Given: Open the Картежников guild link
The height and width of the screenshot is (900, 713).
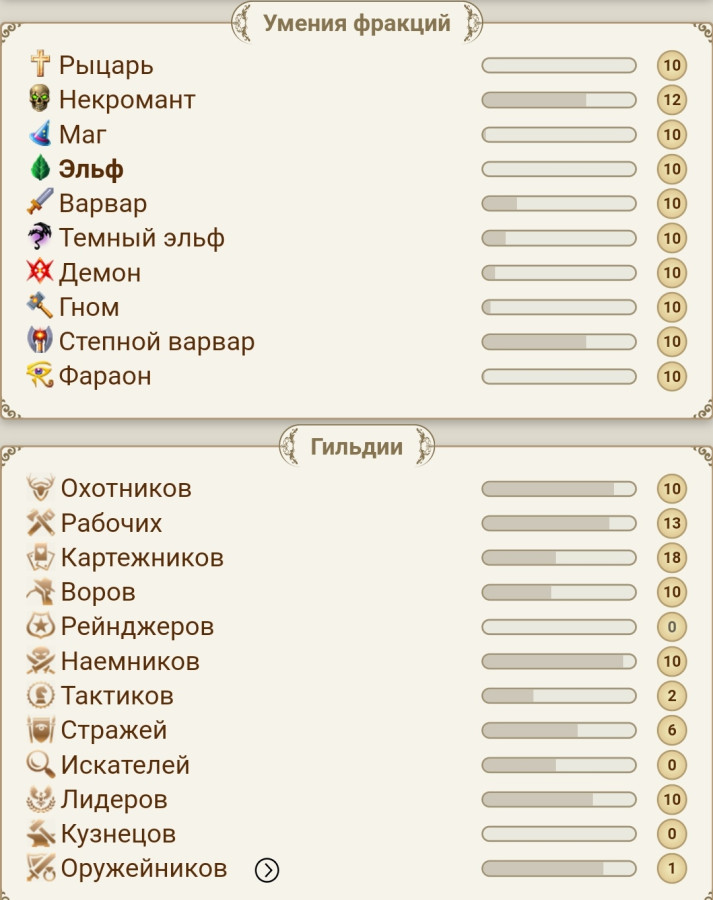Looking at the screenshot, I should point(142,558).
